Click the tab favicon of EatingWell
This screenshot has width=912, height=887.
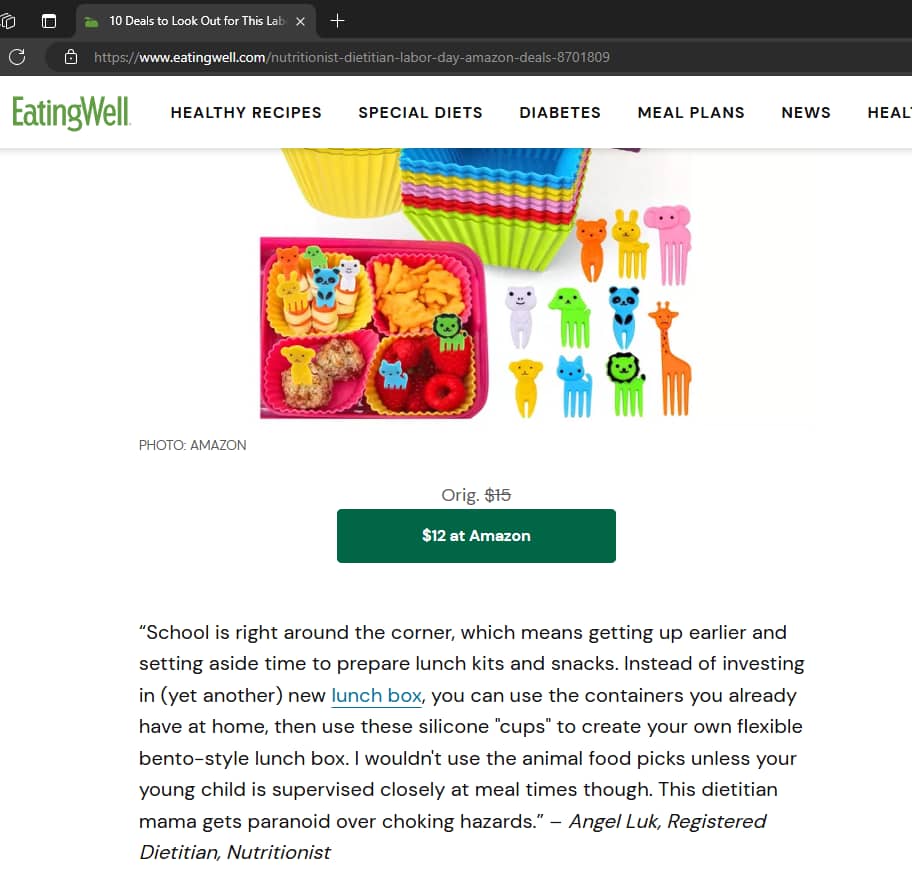click(x=91, y=22)
